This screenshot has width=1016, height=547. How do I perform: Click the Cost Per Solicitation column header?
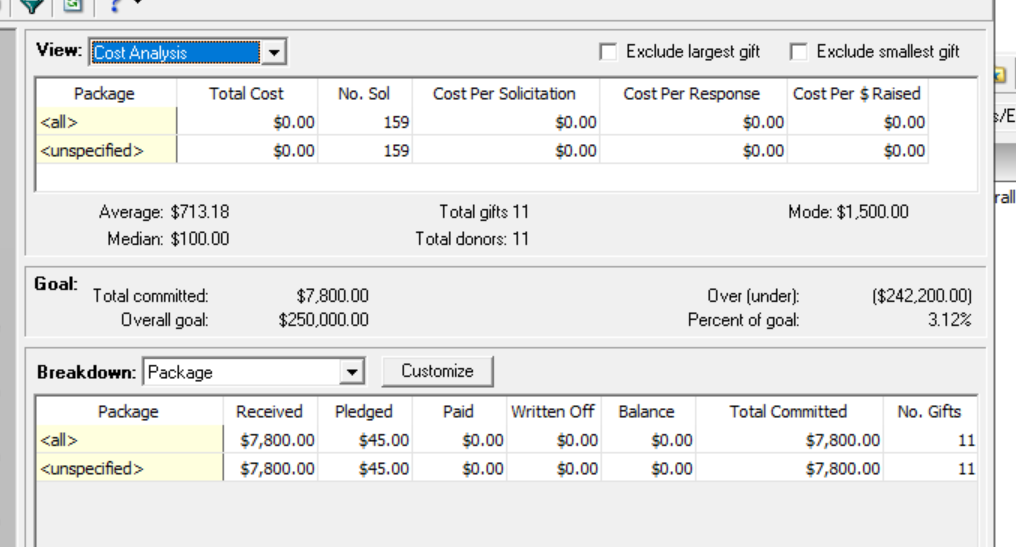click(505, 93)
